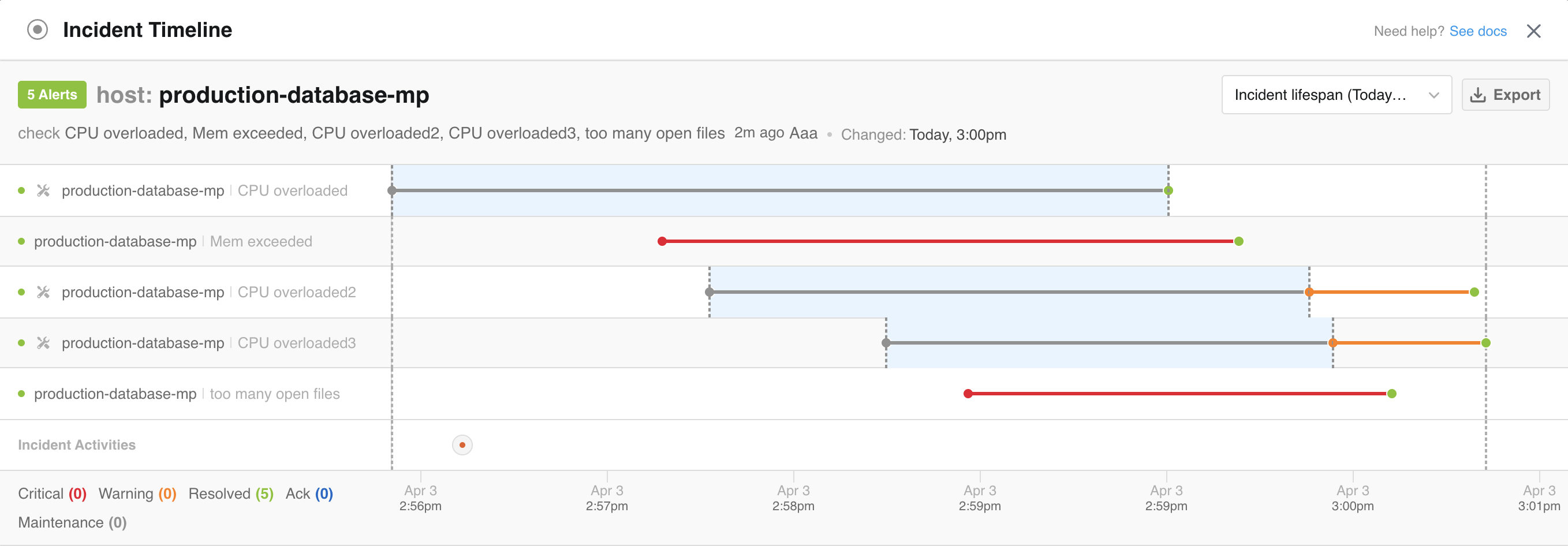Select the incident activity dot on the timeline
This screenshot has height=546, width=1568.
pyautogui.click(x=462, y=444)
